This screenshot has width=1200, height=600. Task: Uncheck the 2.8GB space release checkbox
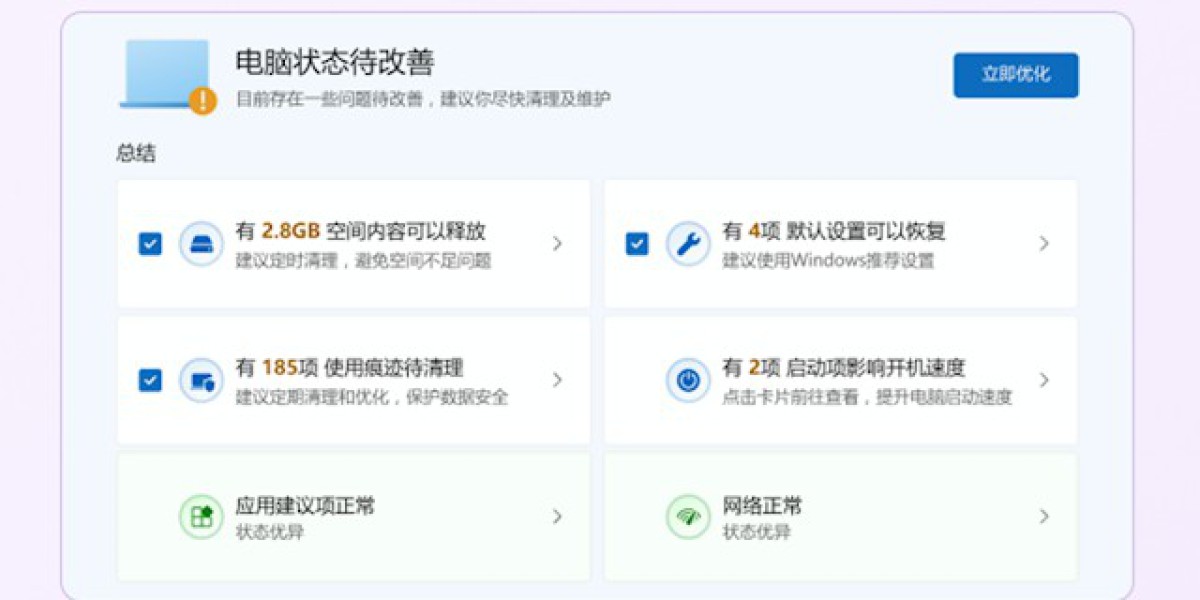tap(150, 244)
